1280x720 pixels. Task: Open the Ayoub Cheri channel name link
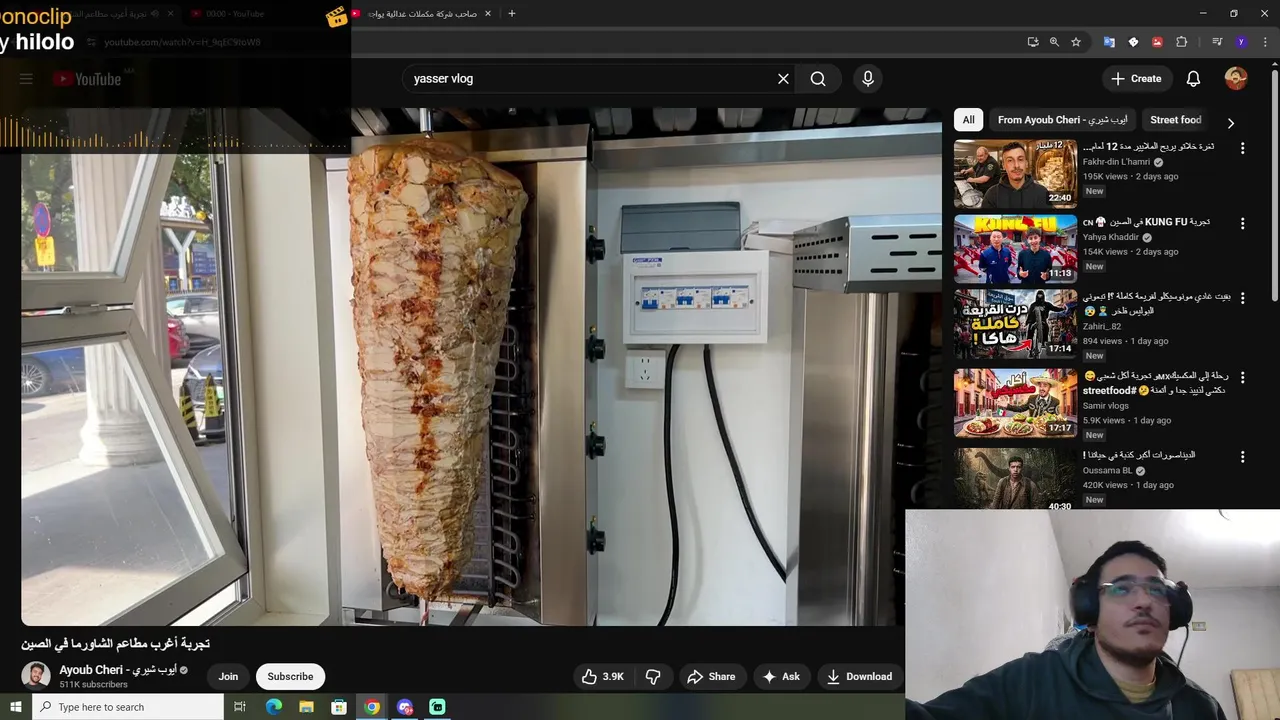click(x=118, y=670)
